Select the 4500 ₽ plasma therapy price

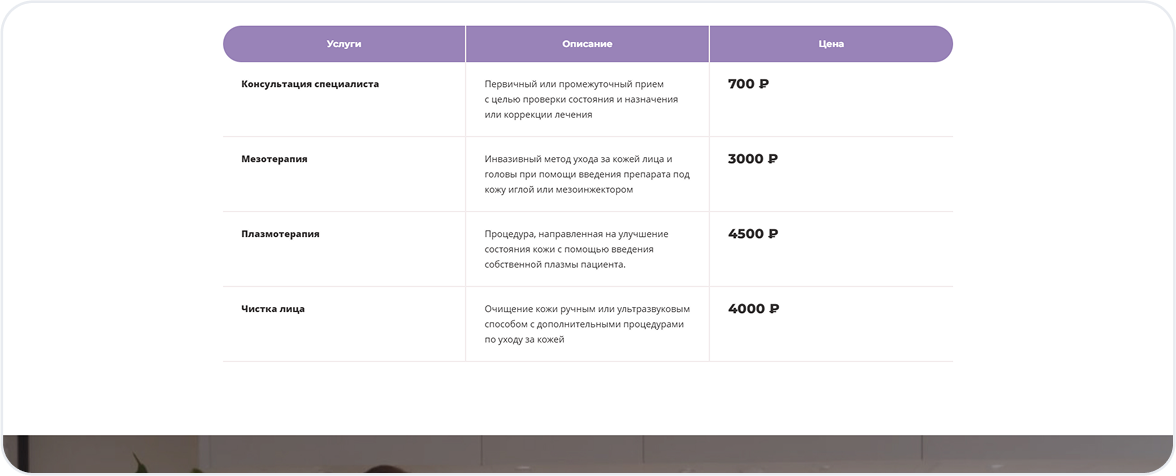click(x=752, y=234)
